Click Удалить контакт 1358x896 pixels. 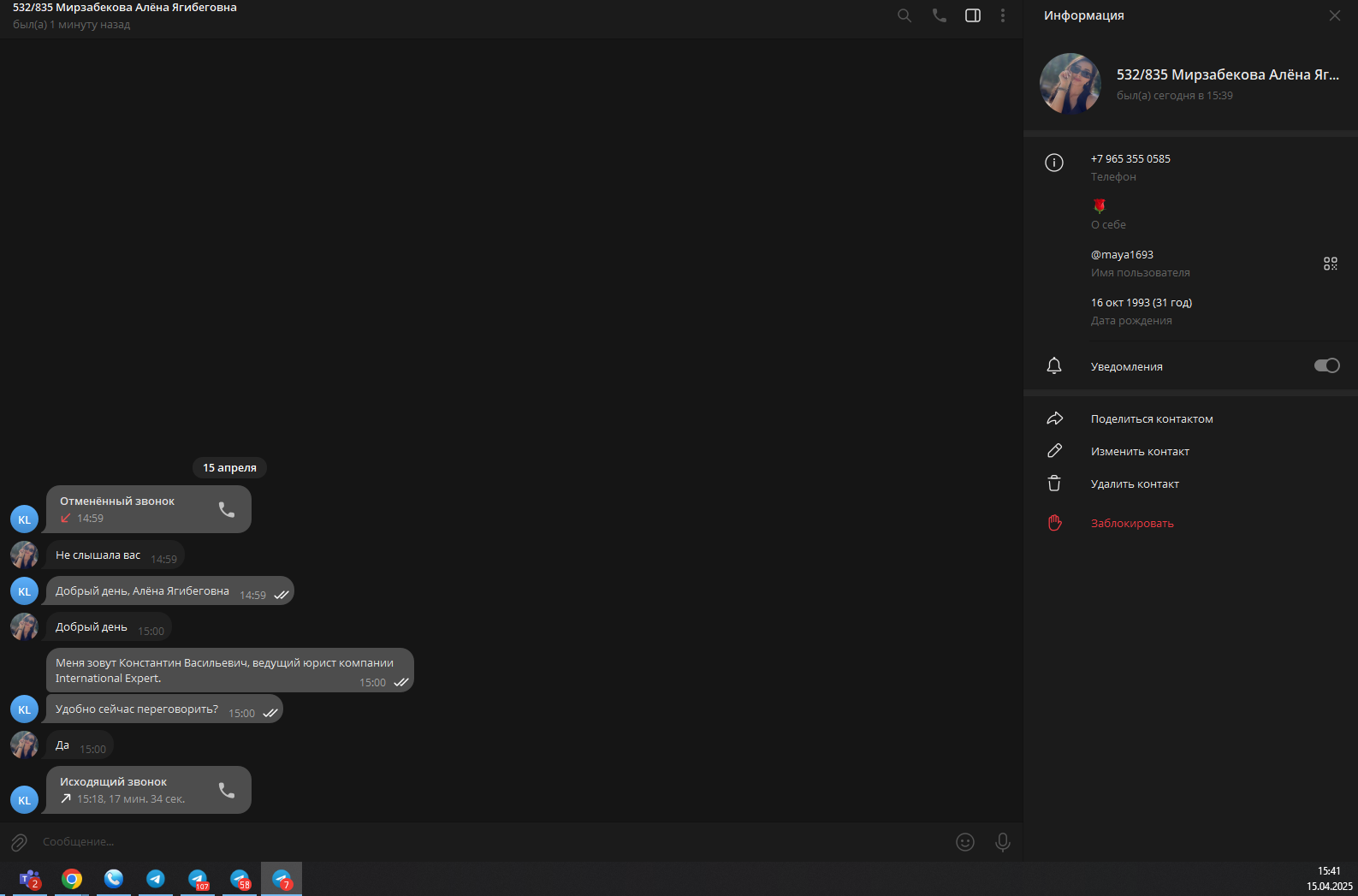[1135, 484]
